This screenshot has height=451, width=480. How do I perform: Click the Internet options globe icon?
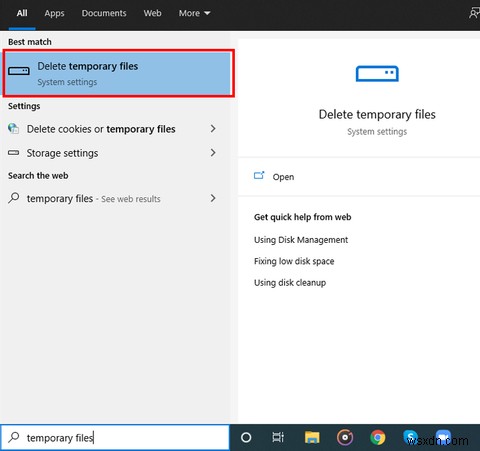coord(13,128)
